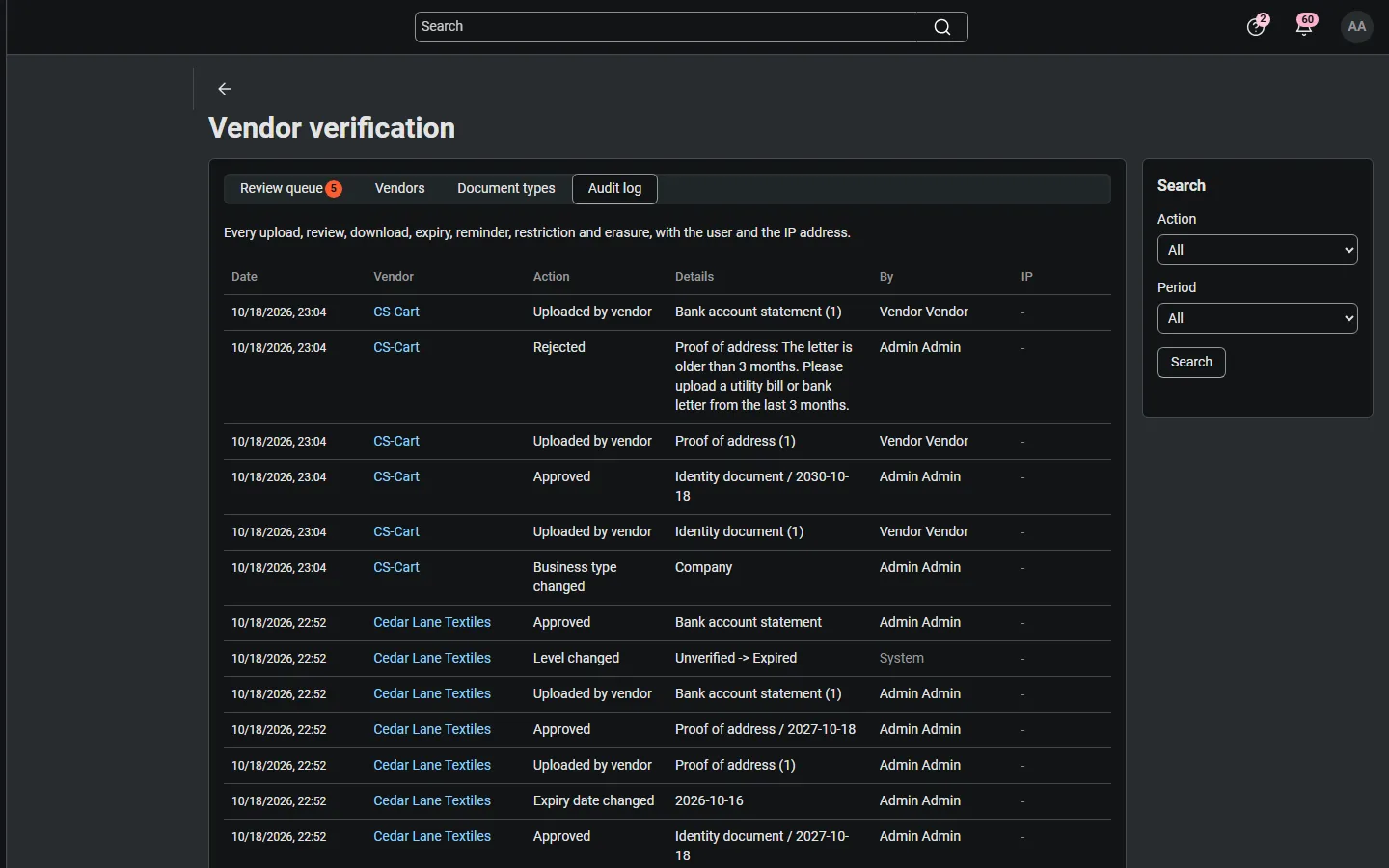The width and height of the screenshot is (1389, 868).
Task: Open CS-Cart link in Identity document / 2030-10-18 row
Action: pos(396,476)
